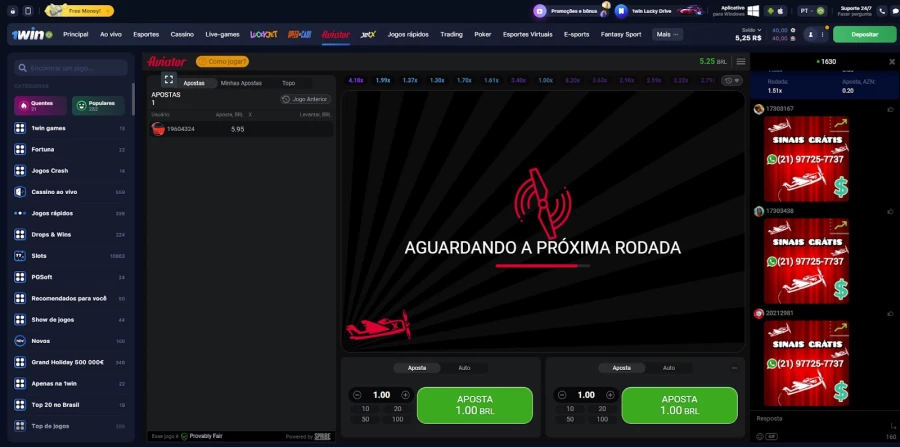900x447 pixels.
Task: Click the Apple app icon
Action: tap(782, 11)
